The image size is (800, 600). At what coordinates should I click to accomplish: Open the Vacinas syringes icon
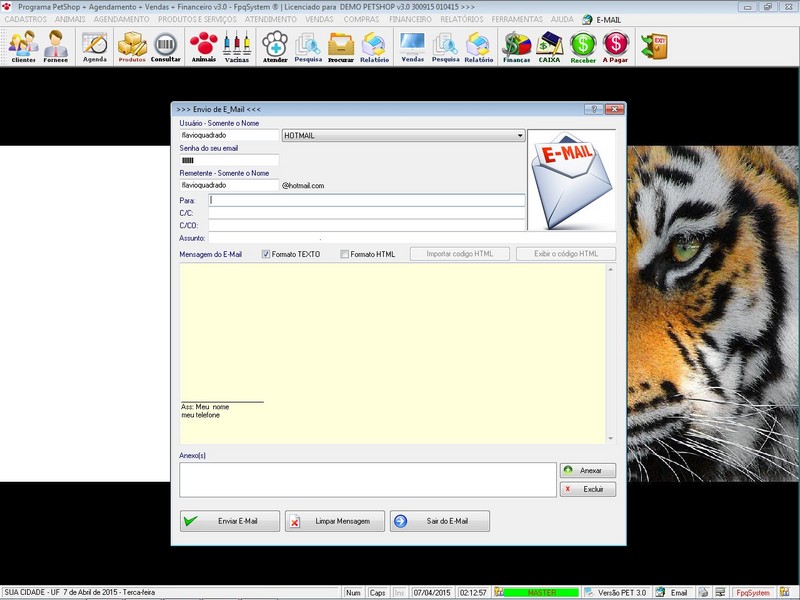tap(237, 46)
